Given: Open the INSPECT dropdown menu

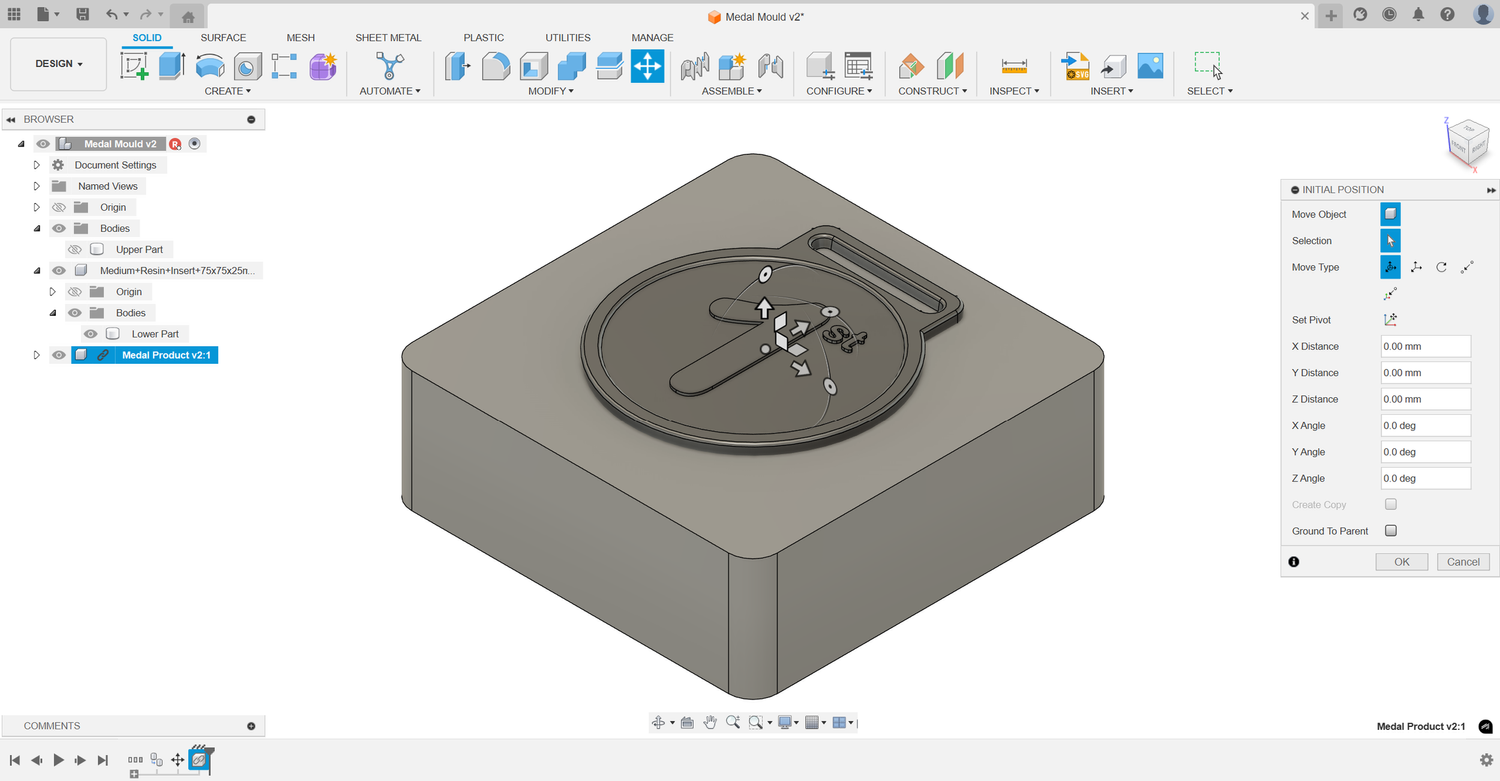Looking at the screenshot, I should (x=1014, y=91).
